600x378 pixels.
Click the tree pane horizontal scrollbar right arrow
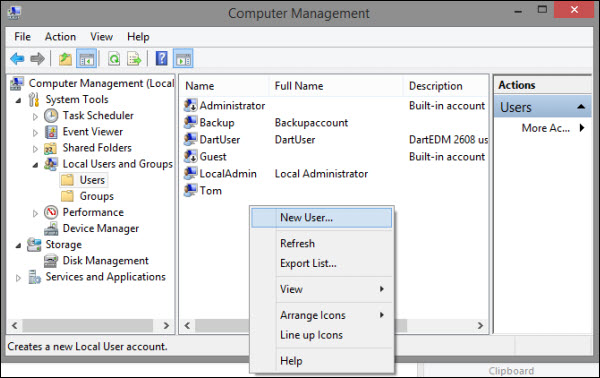pyautogui.click(x=166, y=326)
